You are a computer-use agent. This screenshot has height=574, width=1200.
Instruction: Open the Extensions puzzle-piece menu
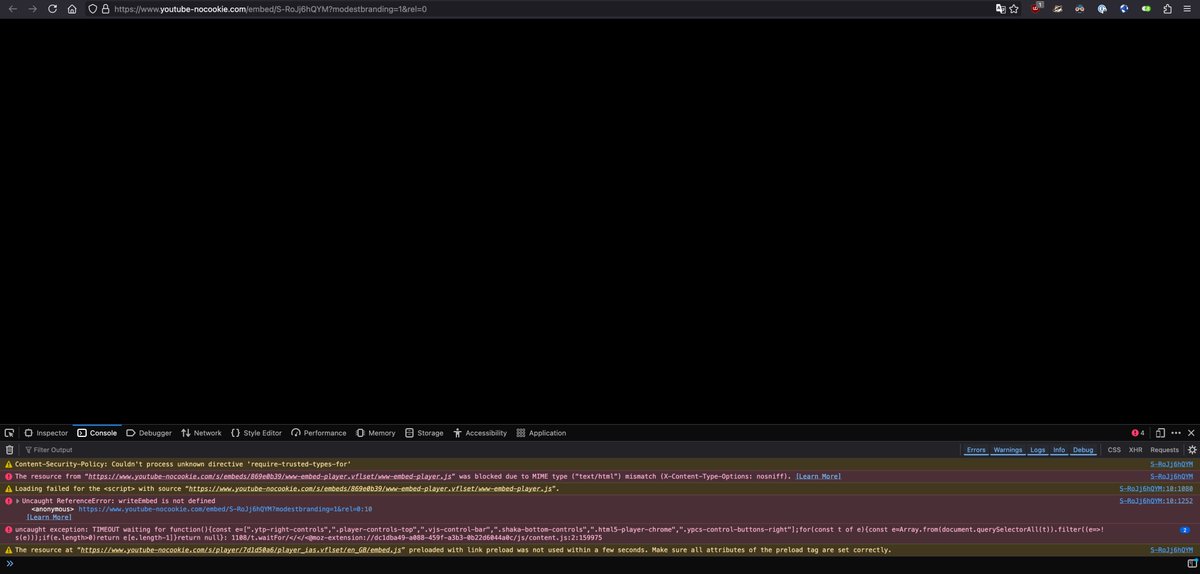(1166, 8)
